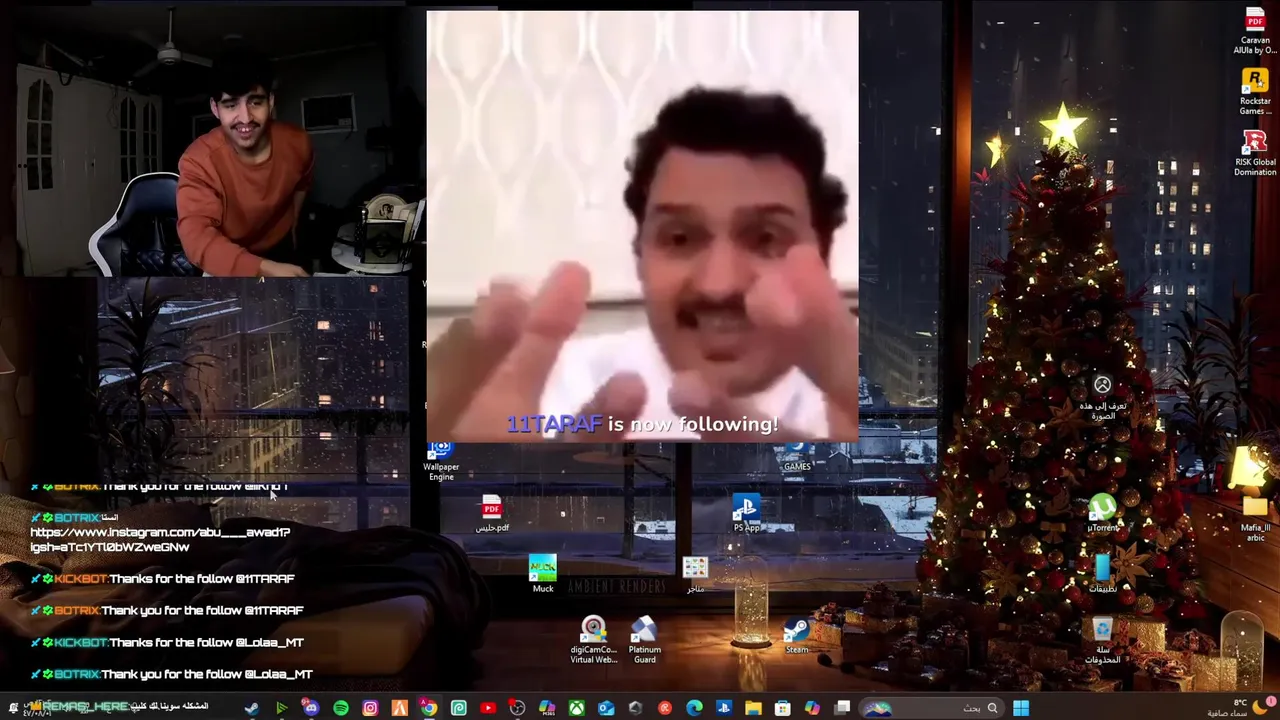Launch the Muck game shortcut
1280x720 pixels.
click(x=542, y=574)
